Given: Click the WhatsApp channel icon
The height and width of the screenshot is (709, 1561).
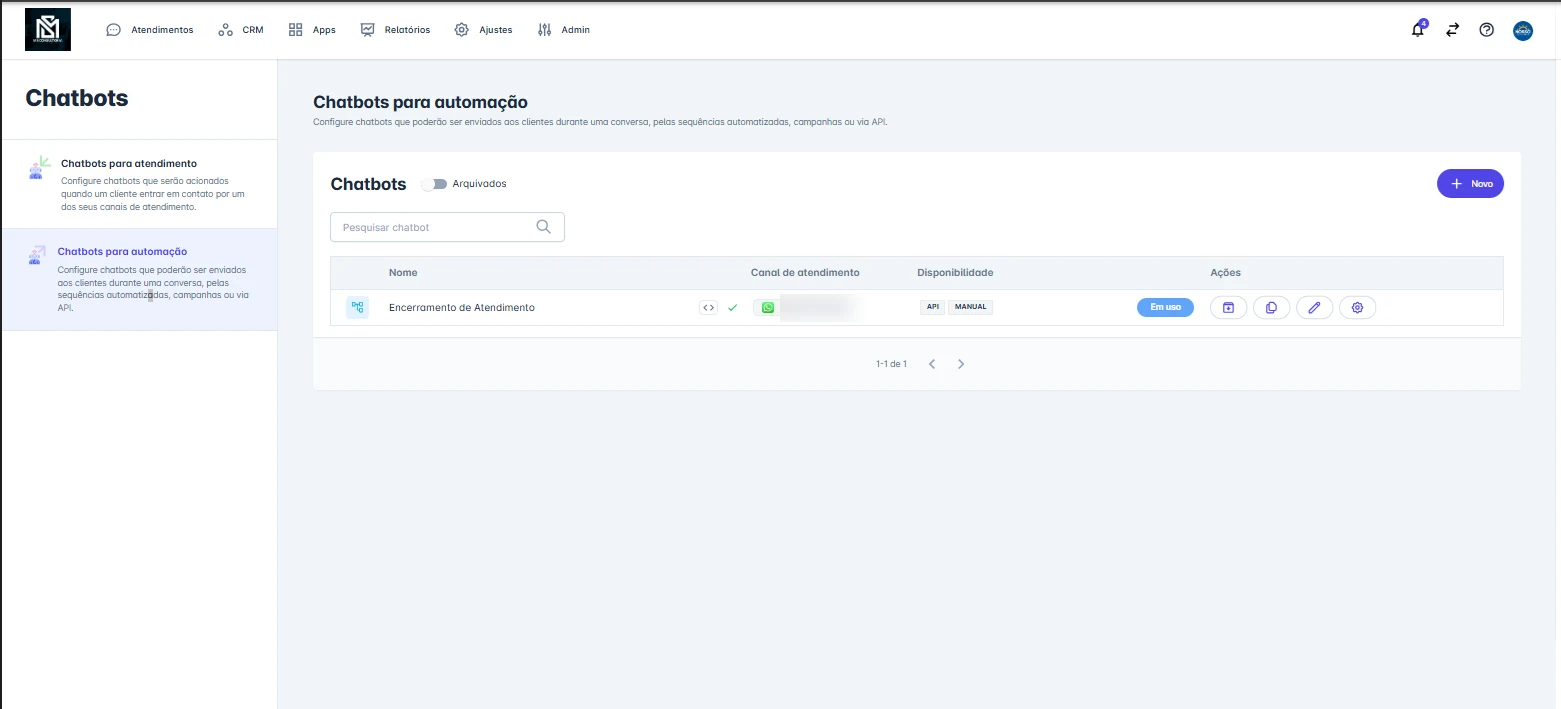Looking at the screenshot, I should pos(768,308).
